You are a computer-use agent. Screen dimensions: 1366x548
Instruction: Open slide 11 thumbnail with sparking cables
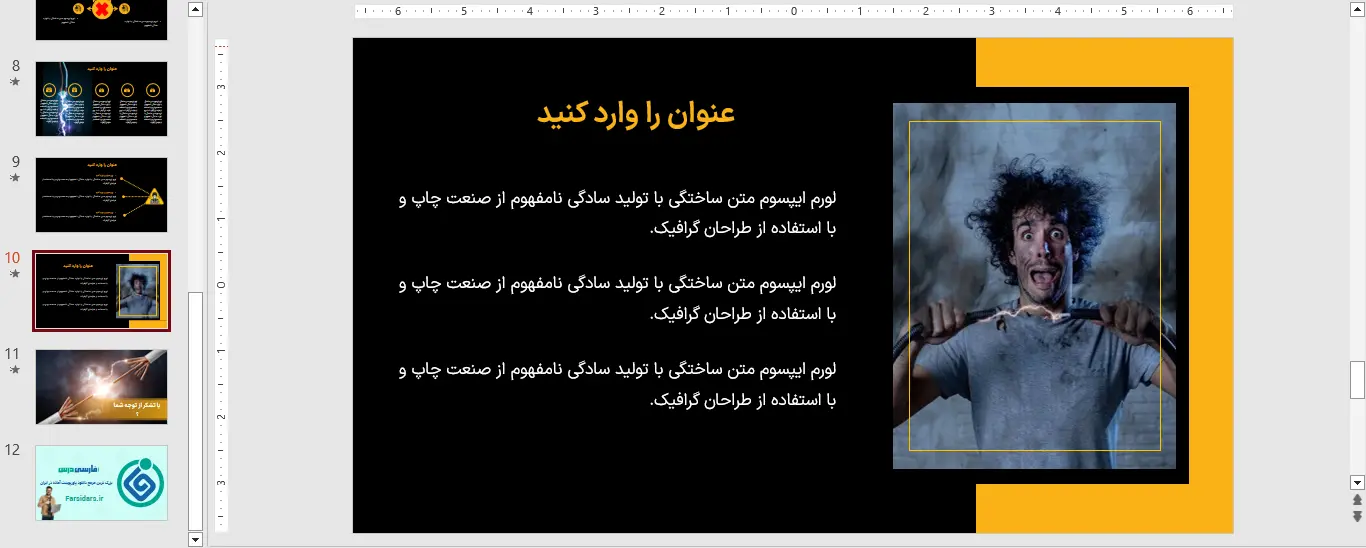[x=101, y=387]
